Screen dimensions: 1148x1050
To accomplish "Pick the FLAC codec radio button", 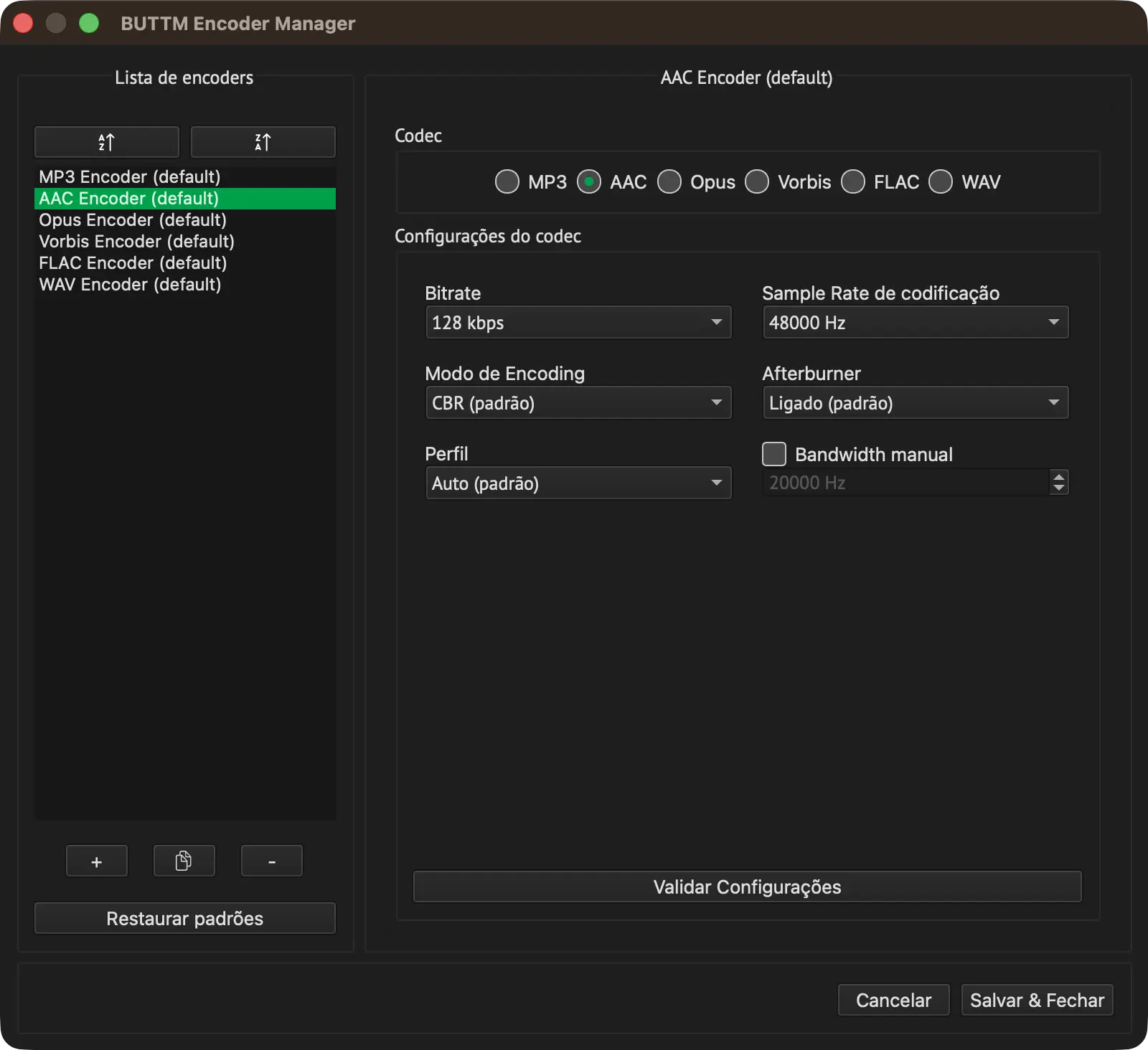I will point(853,181).
